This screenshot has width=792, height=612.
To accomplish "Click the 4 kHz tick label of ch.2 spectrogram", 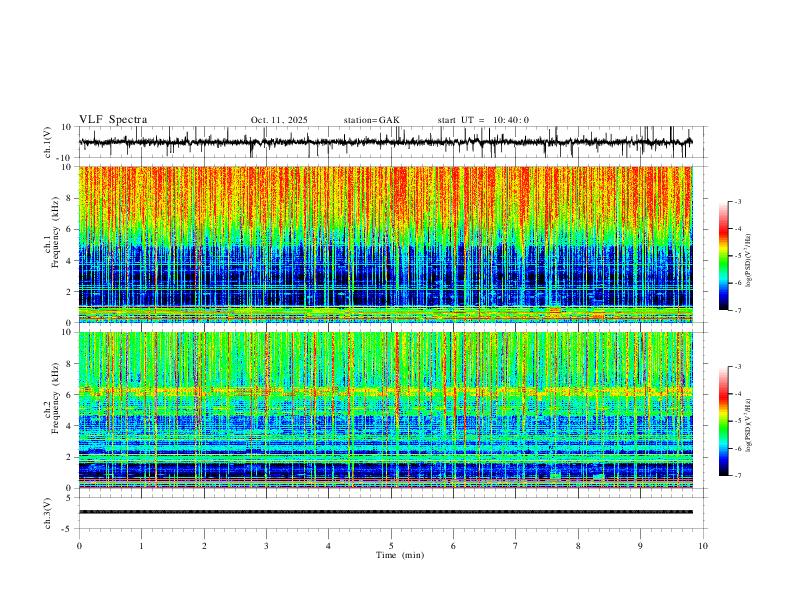I will coord(70,426).
